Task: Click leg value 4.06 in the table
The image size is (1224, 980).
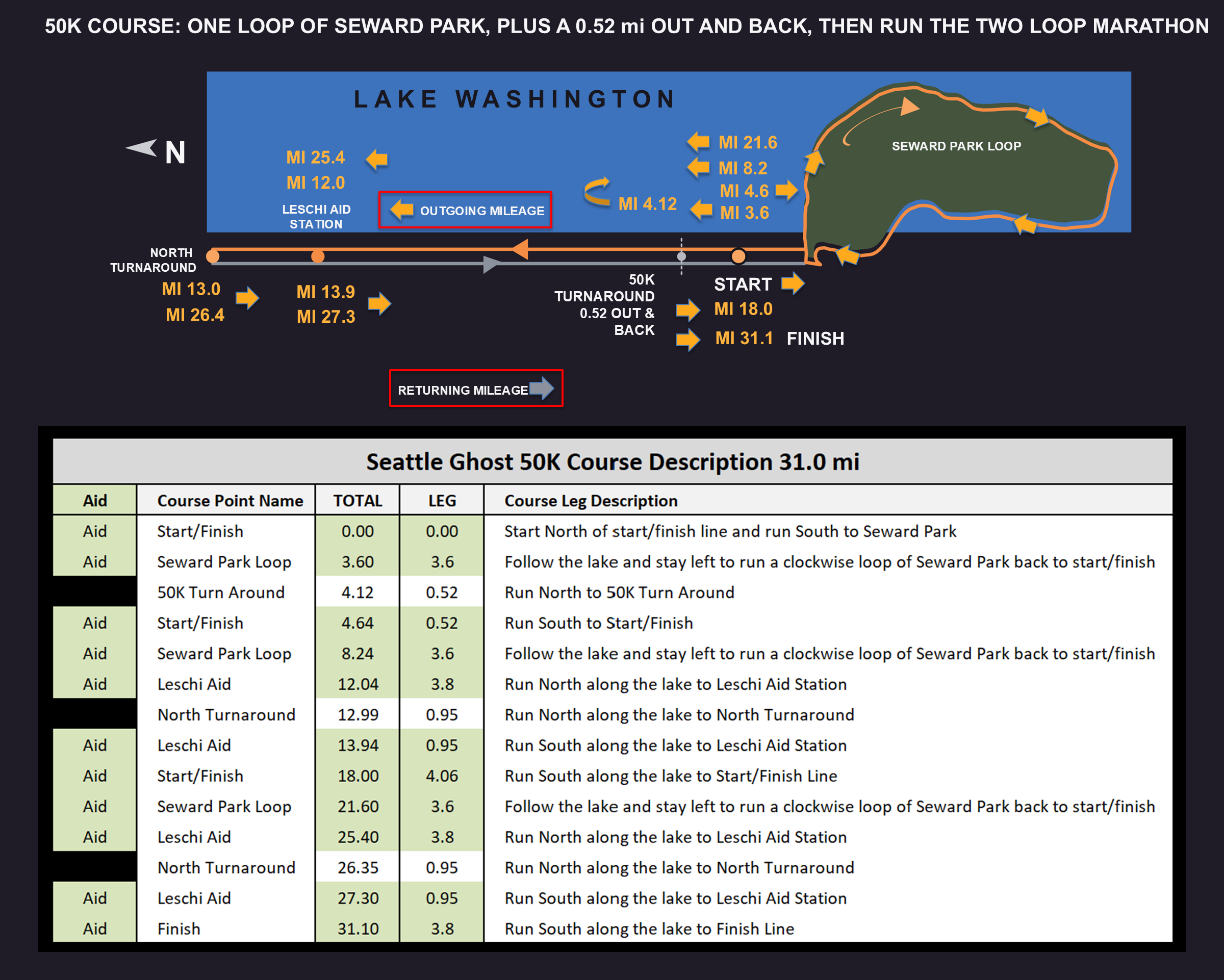Action: coord(442,776)
